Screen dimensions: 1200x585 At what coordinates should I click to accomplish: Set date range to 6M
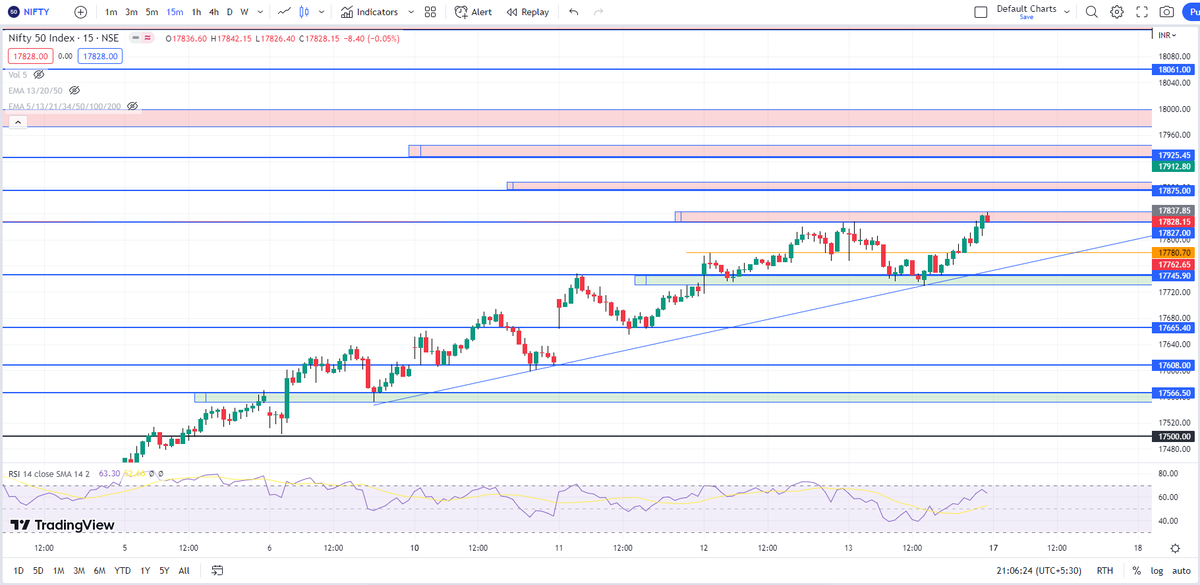[x=100, y=571]
